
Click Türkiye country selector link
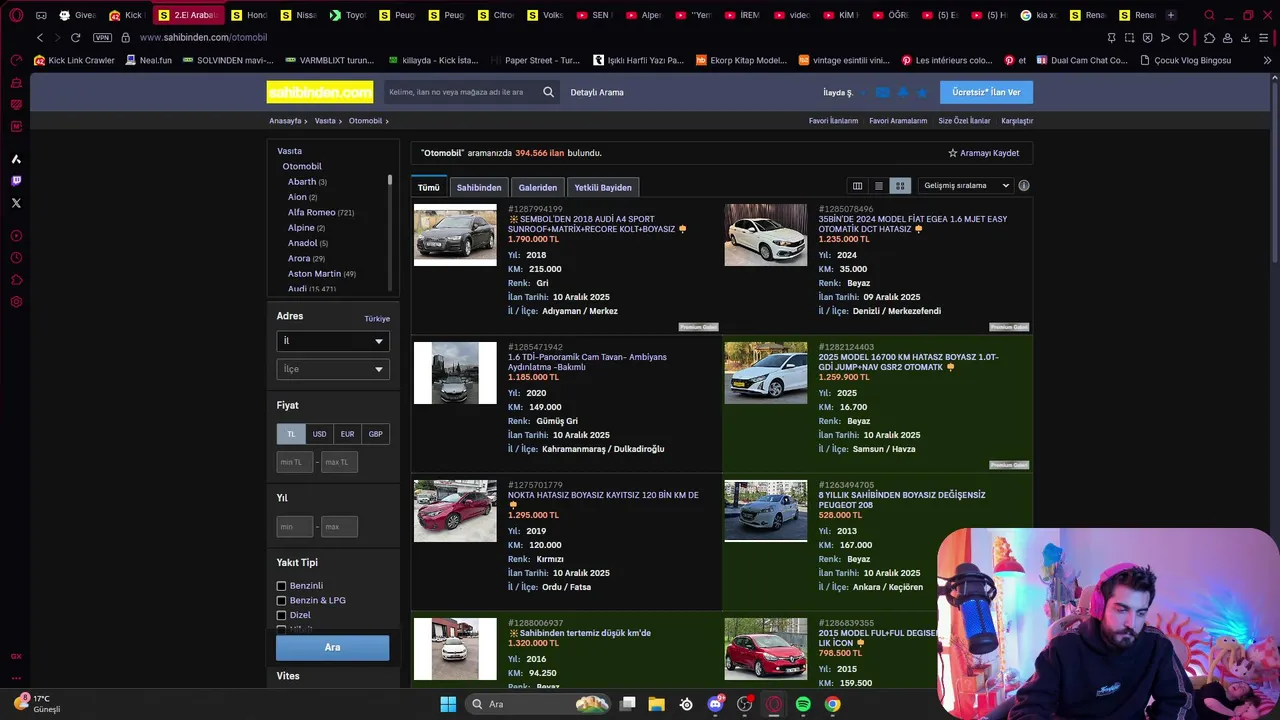click(377, 319)
